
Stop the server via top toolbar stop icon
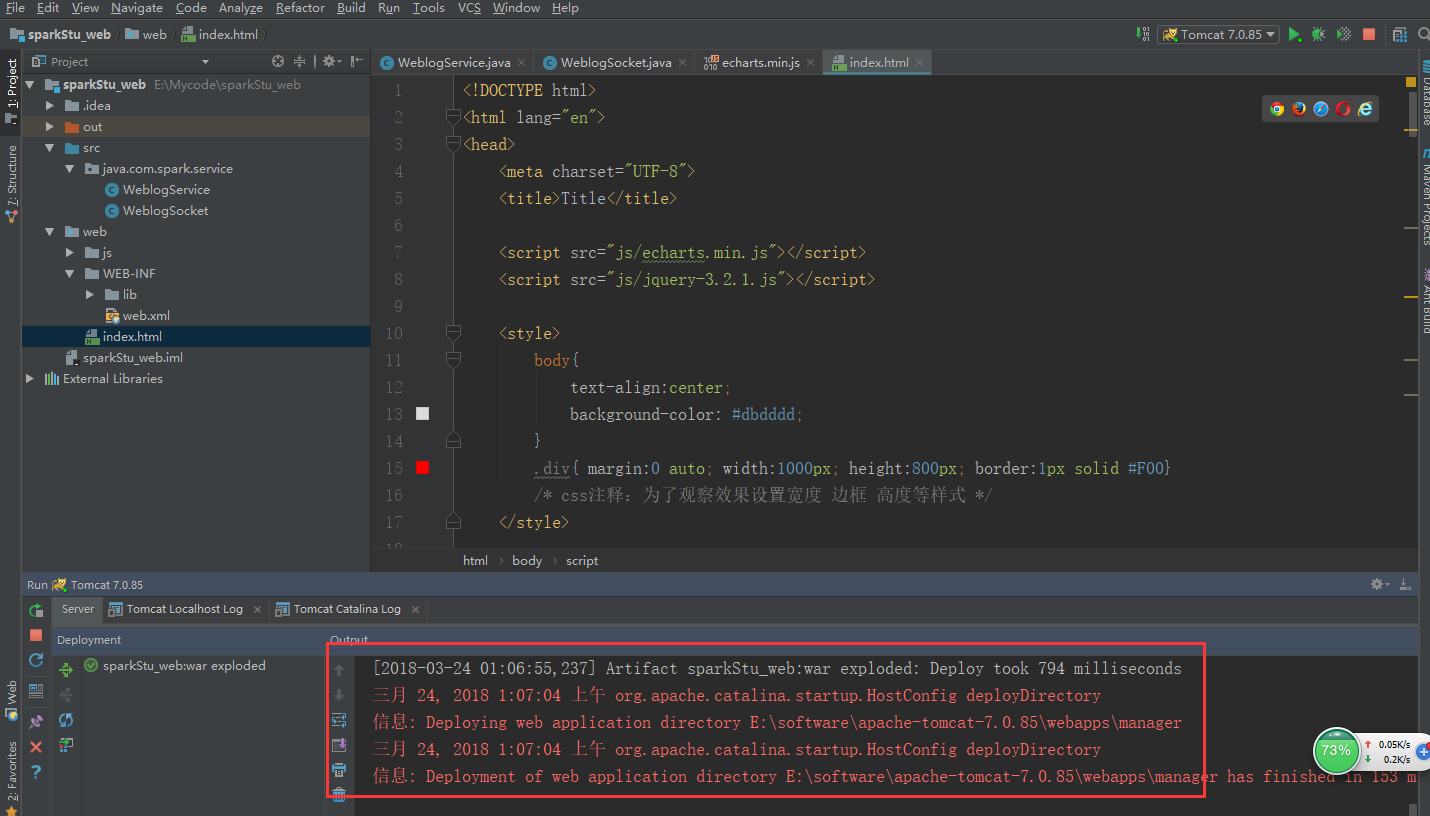click(x=1369, y=34)
